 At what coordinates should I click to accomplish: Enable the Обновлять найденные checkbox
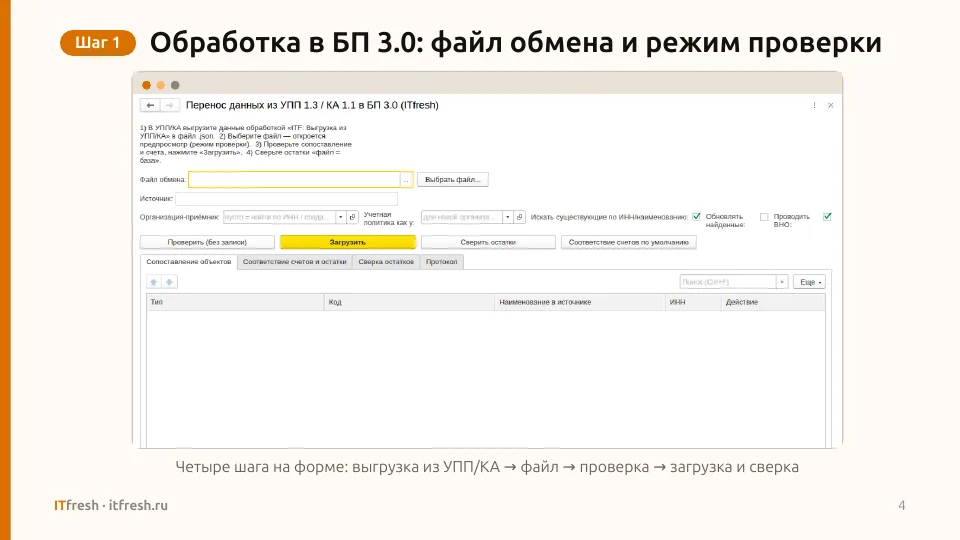764,217
